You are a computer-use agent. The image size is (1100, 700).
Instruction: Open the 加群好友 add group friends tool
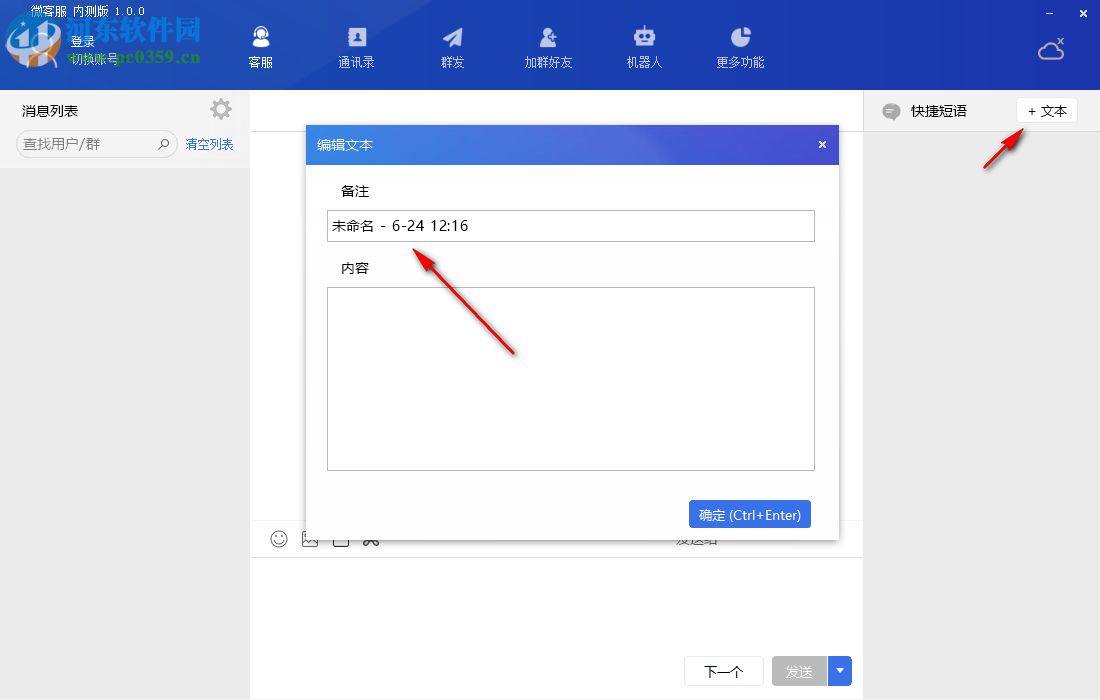pos(548,46)
